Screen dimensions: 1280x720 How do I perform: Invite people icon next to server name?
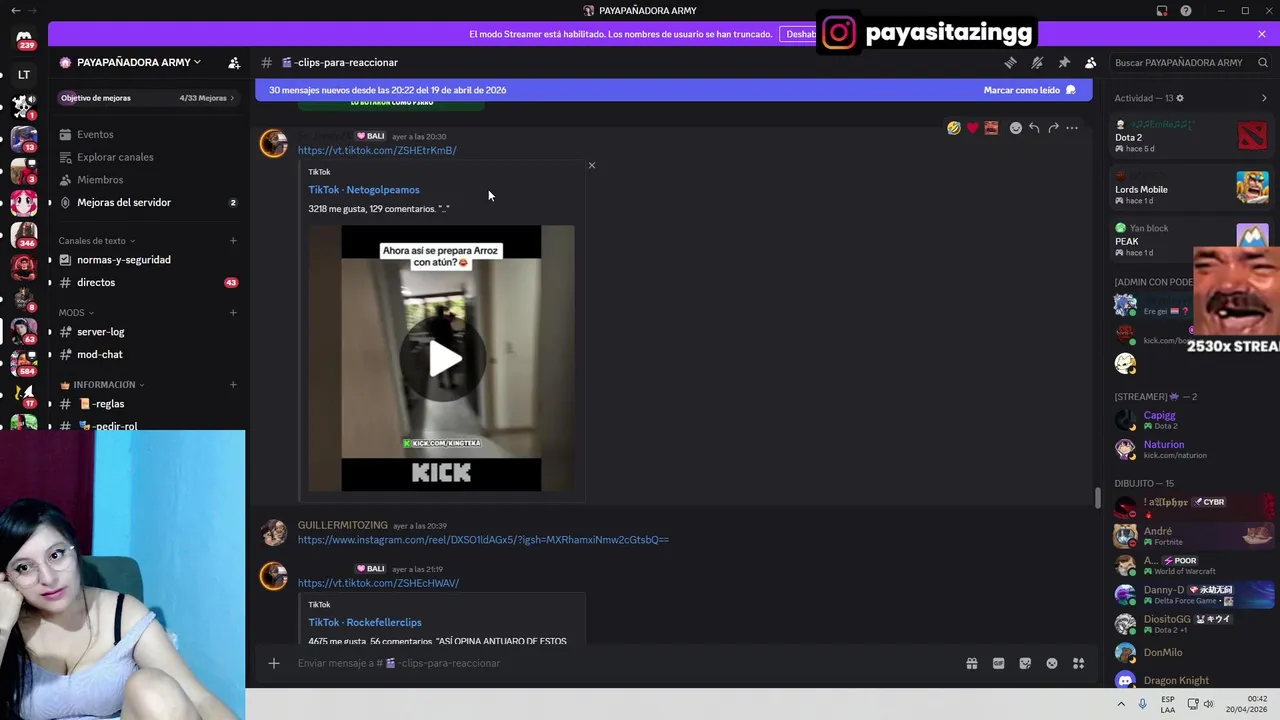234,62
